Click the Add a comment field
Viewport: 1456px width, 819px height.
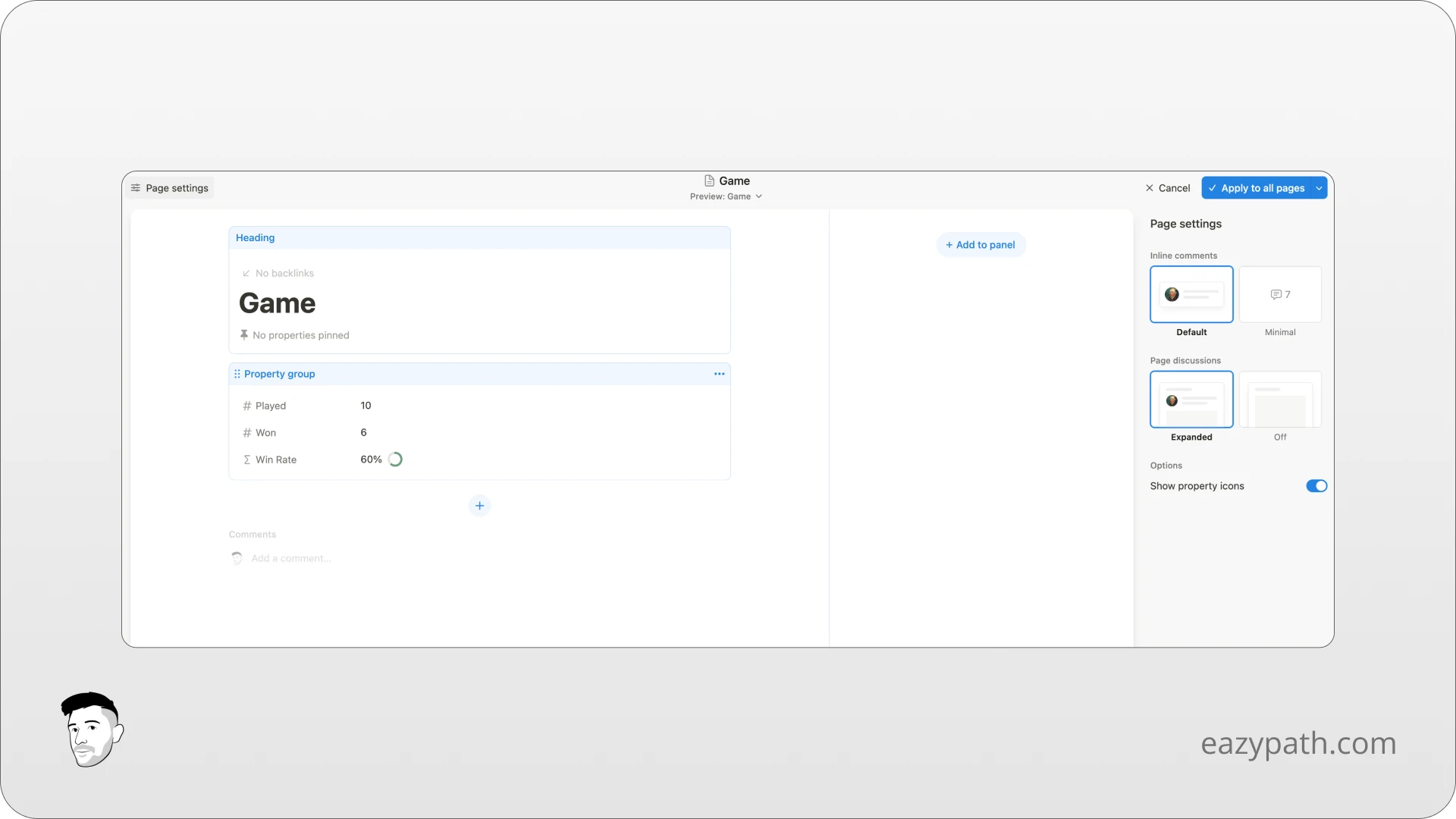[291, 557]
